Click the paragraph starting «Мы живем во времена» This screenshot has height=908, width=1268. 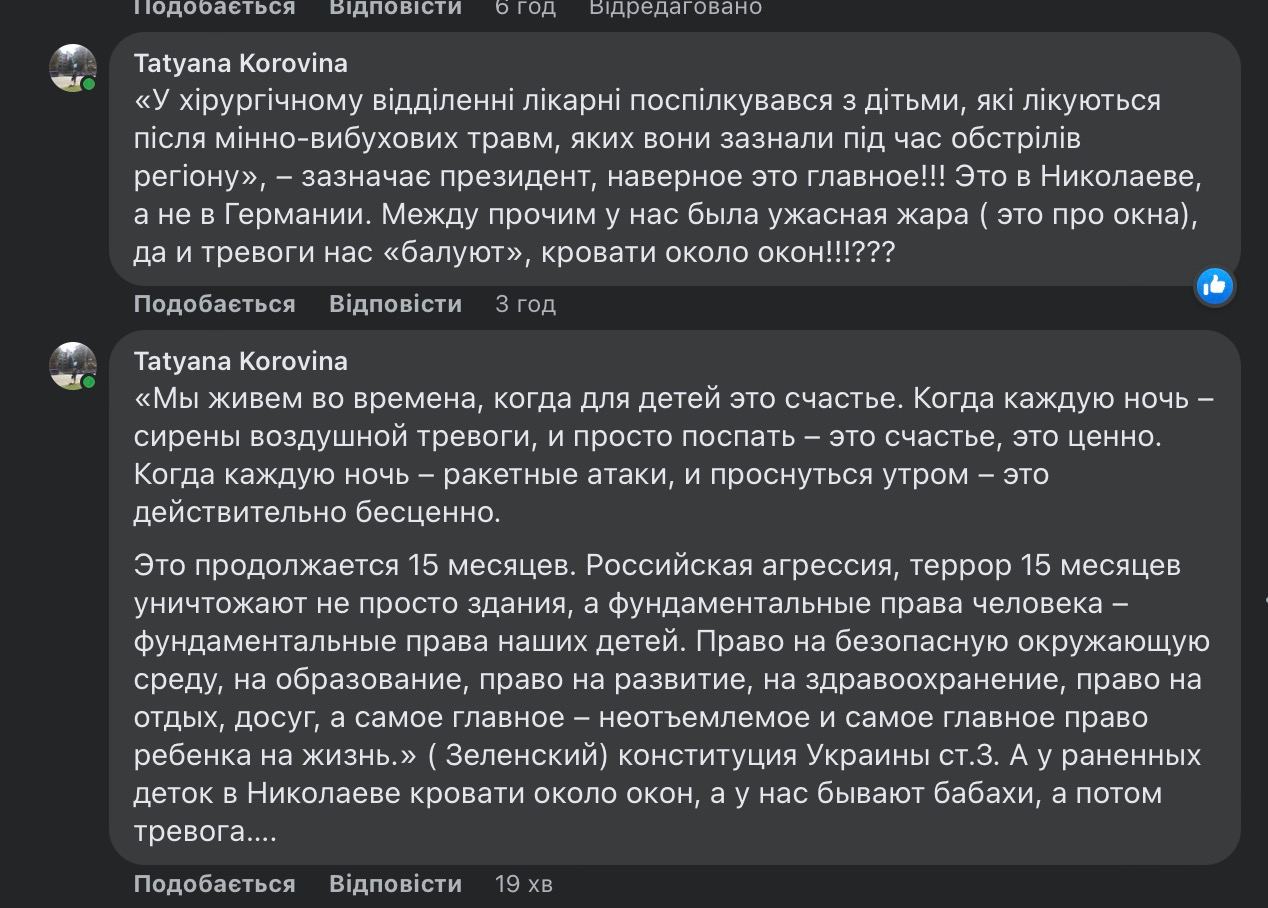click(x=674, y=455)
